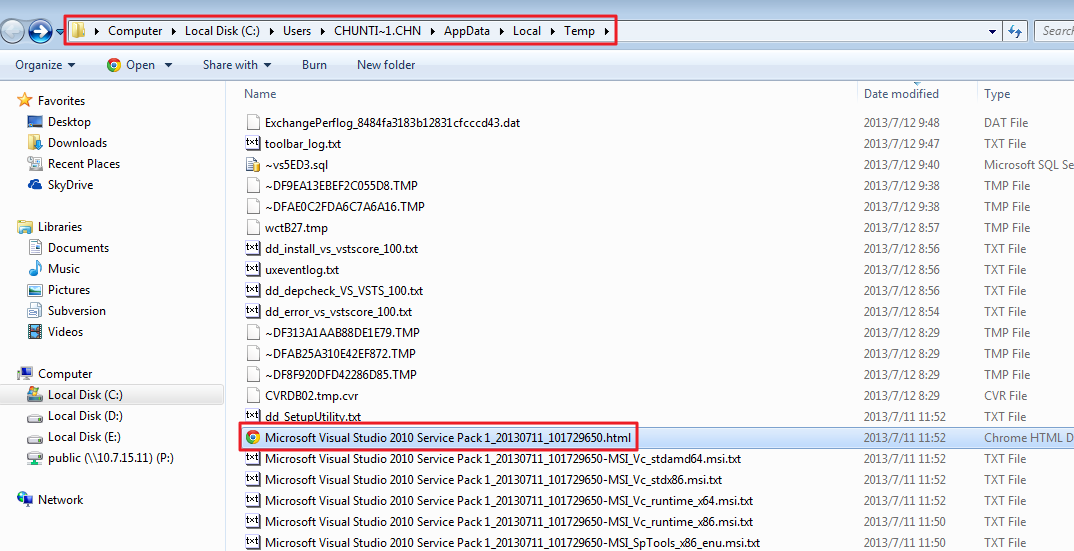Click the Recent Places icon
1074x551 pixels.
coord(35,164)
